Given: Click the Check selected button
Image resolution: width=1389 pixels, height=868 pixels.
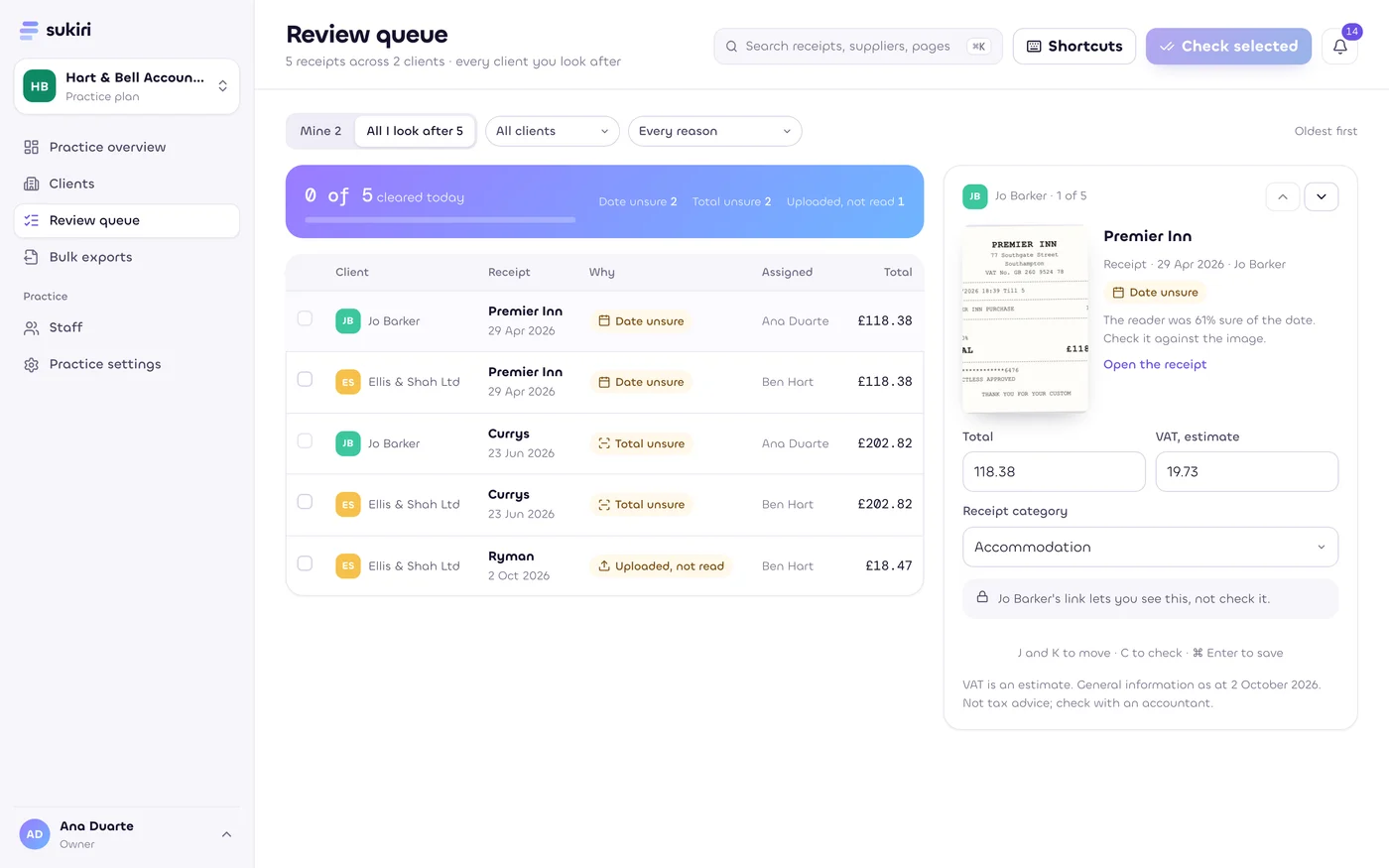Looking at the screenshot, I should coord(1228,47).
